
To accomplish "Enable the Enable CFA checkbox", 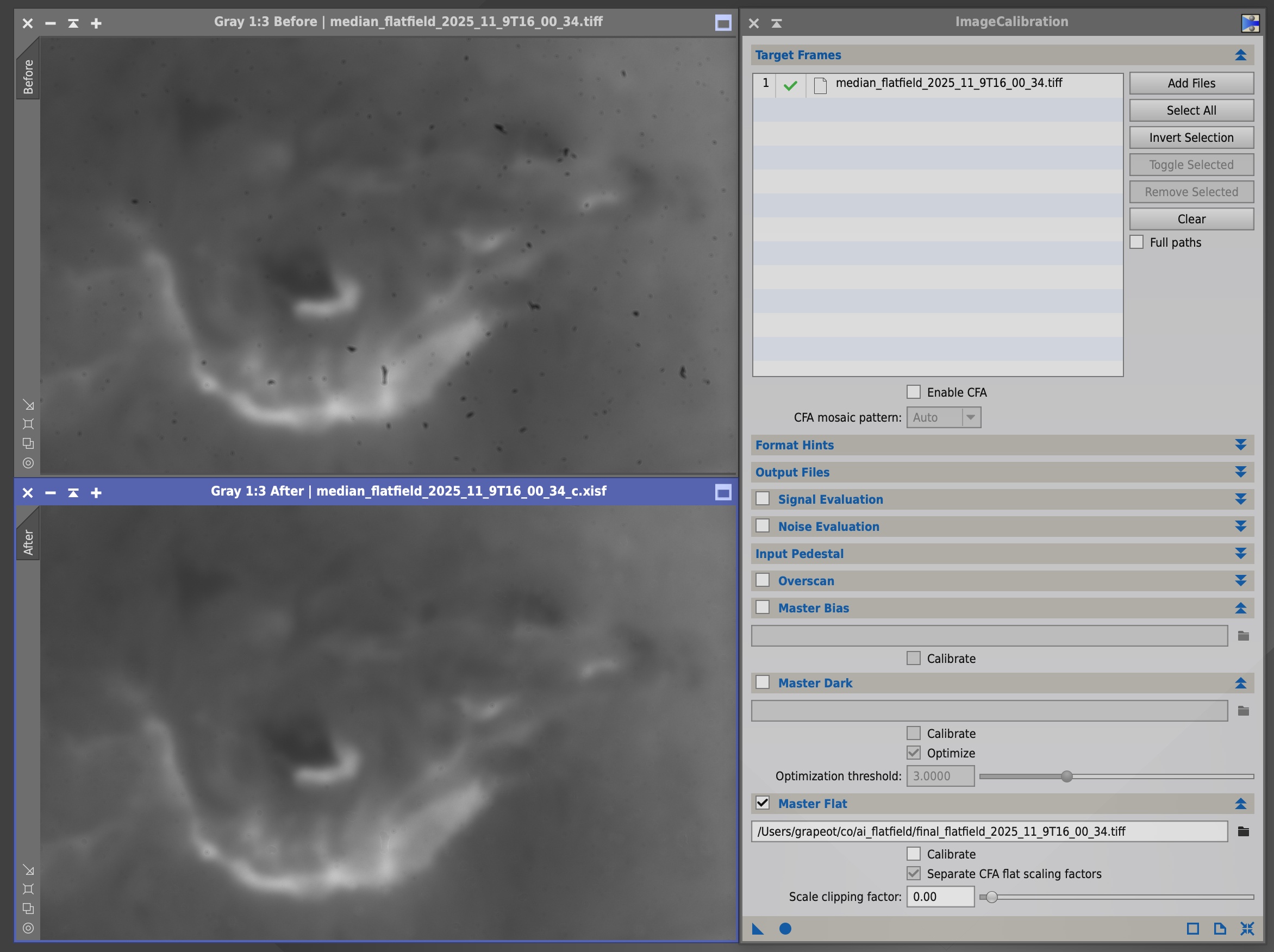I will click(914, 392).
